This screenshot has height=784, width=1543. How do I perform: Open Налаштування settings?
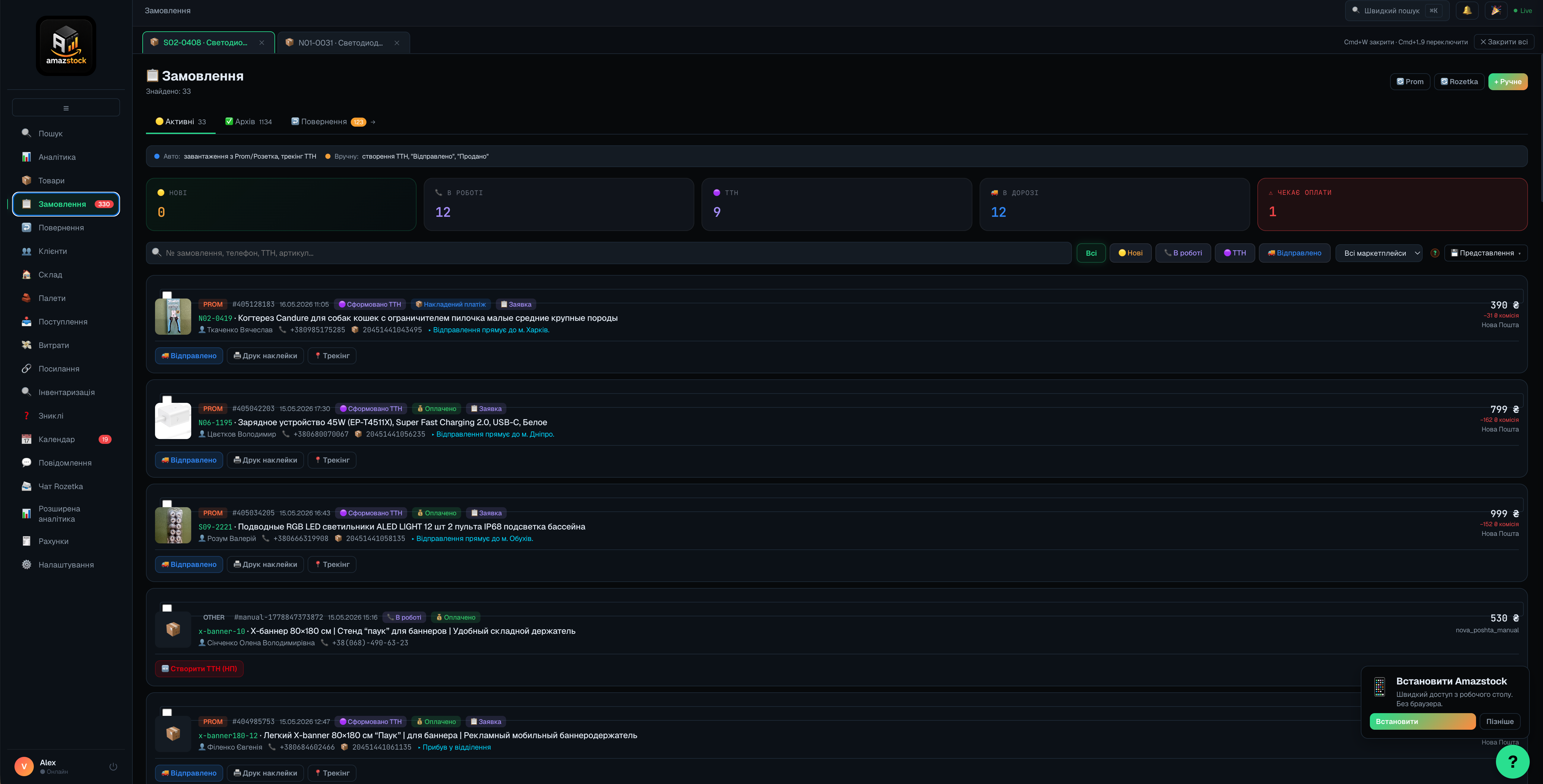pyautogui.click(x=66, y=565)
